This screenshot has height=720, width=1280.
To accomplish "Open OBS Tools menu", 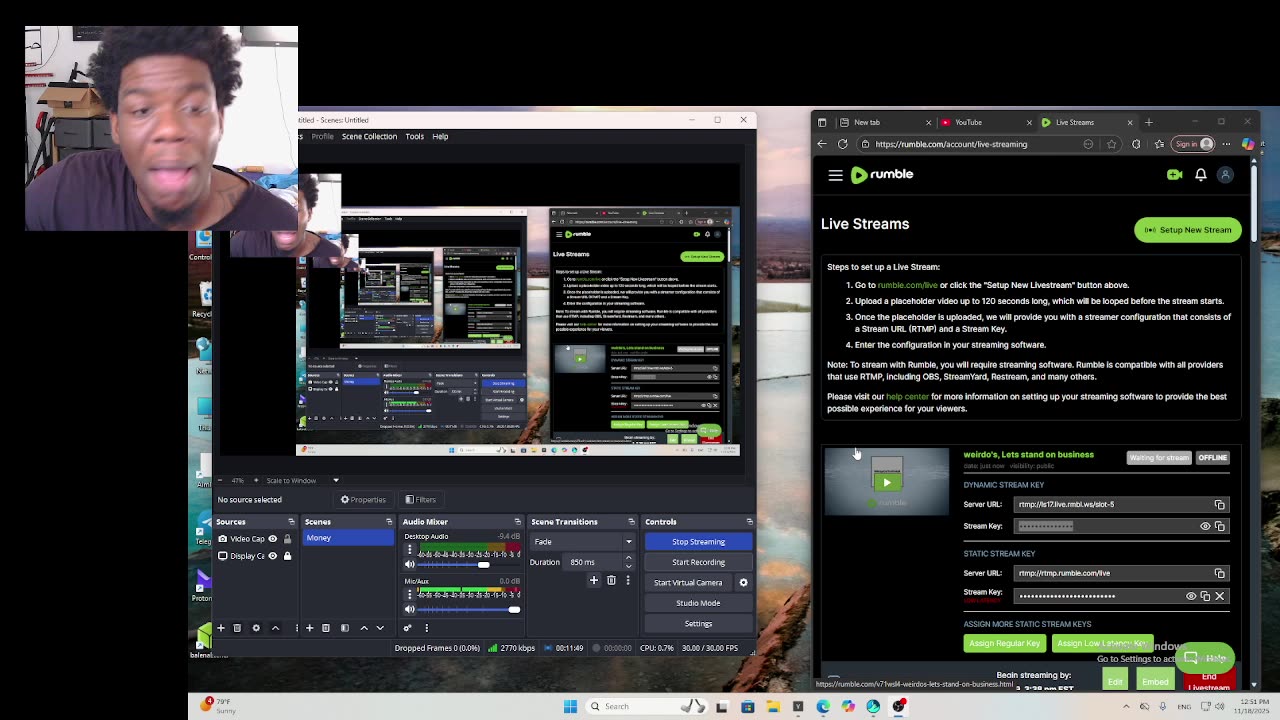I will click(414, 136).
